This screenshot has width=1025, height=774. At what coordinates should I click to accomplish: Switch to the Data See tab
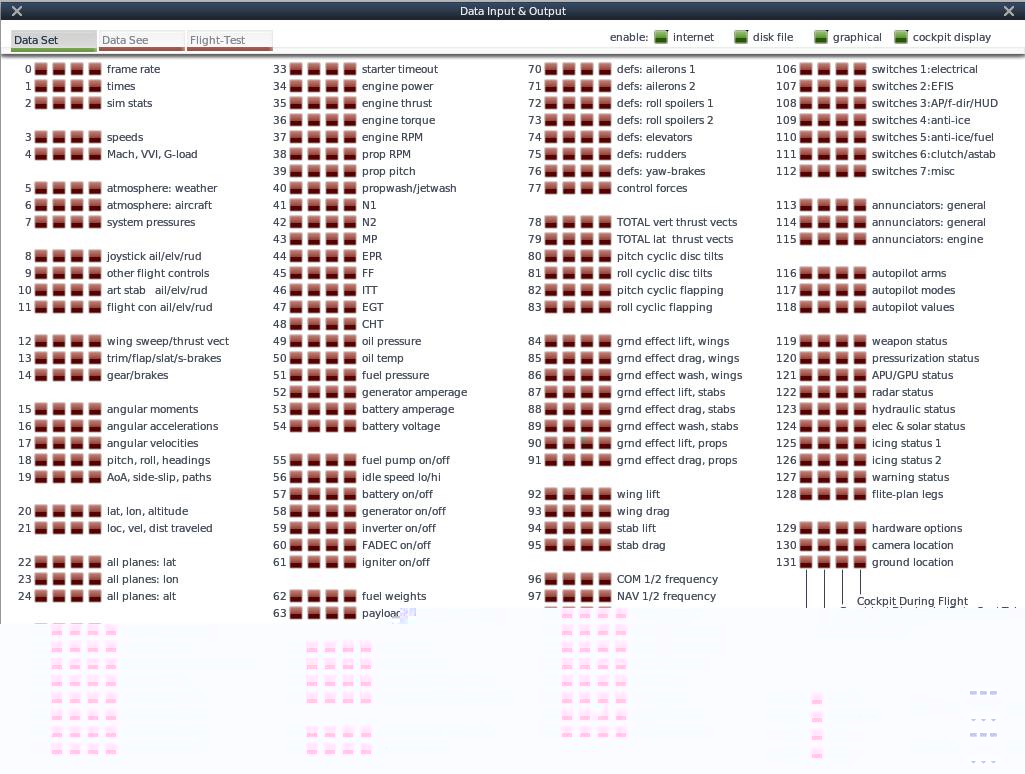141,41
